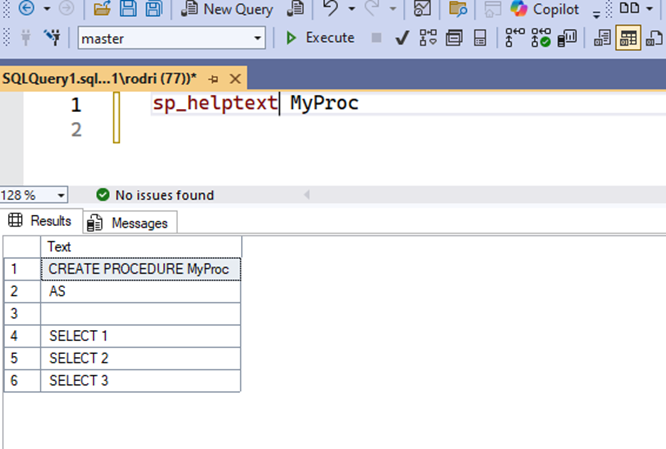Click the Navigate Backward icon
The height and width of the screenshot is (449, 666).
click(x=25, y=9)
